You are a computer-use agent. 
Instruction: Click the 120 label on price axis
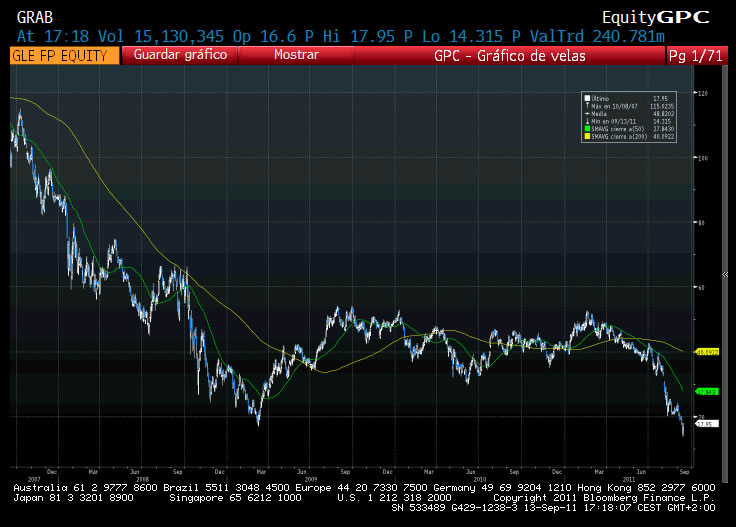pyautogui.click(x=703, y=93)
